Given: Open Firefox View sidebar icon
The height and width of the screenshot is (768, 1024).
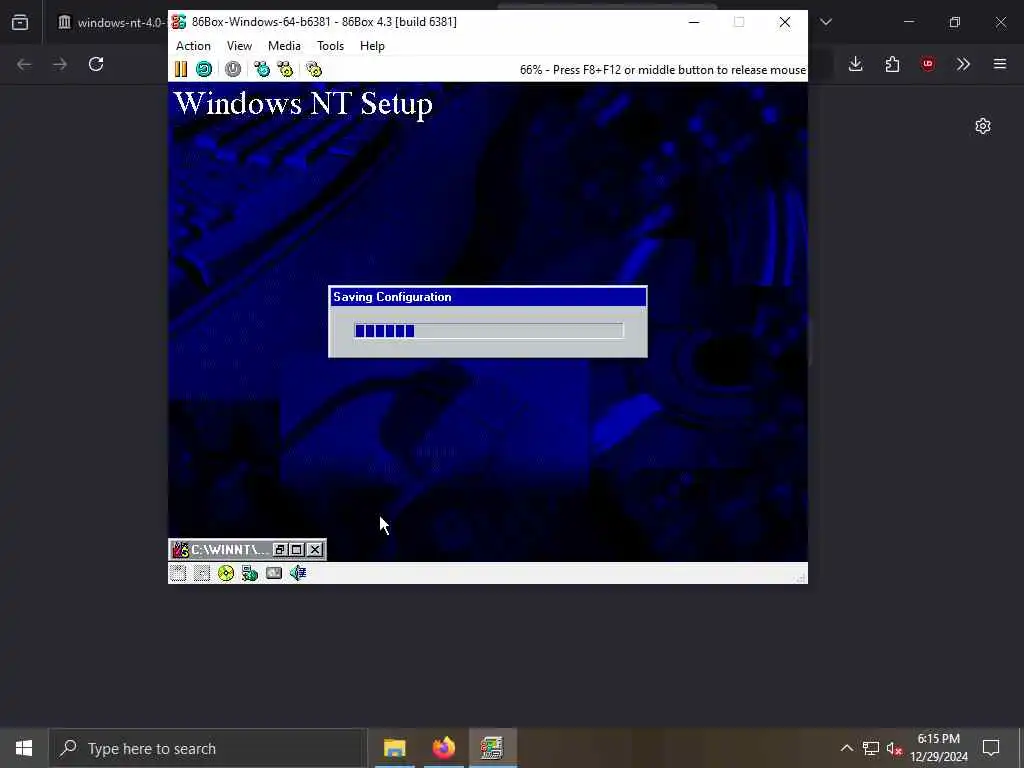Looking at the screenshot, I should pyautogui.click(x=20, y=22).
